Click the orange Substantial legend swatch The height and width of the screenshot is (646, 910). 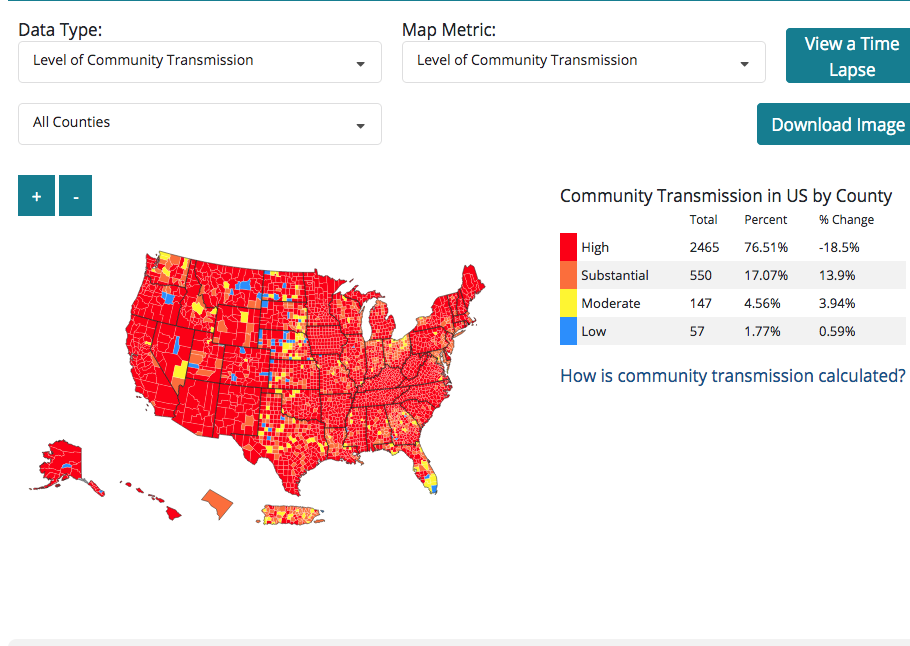point(568,275)
